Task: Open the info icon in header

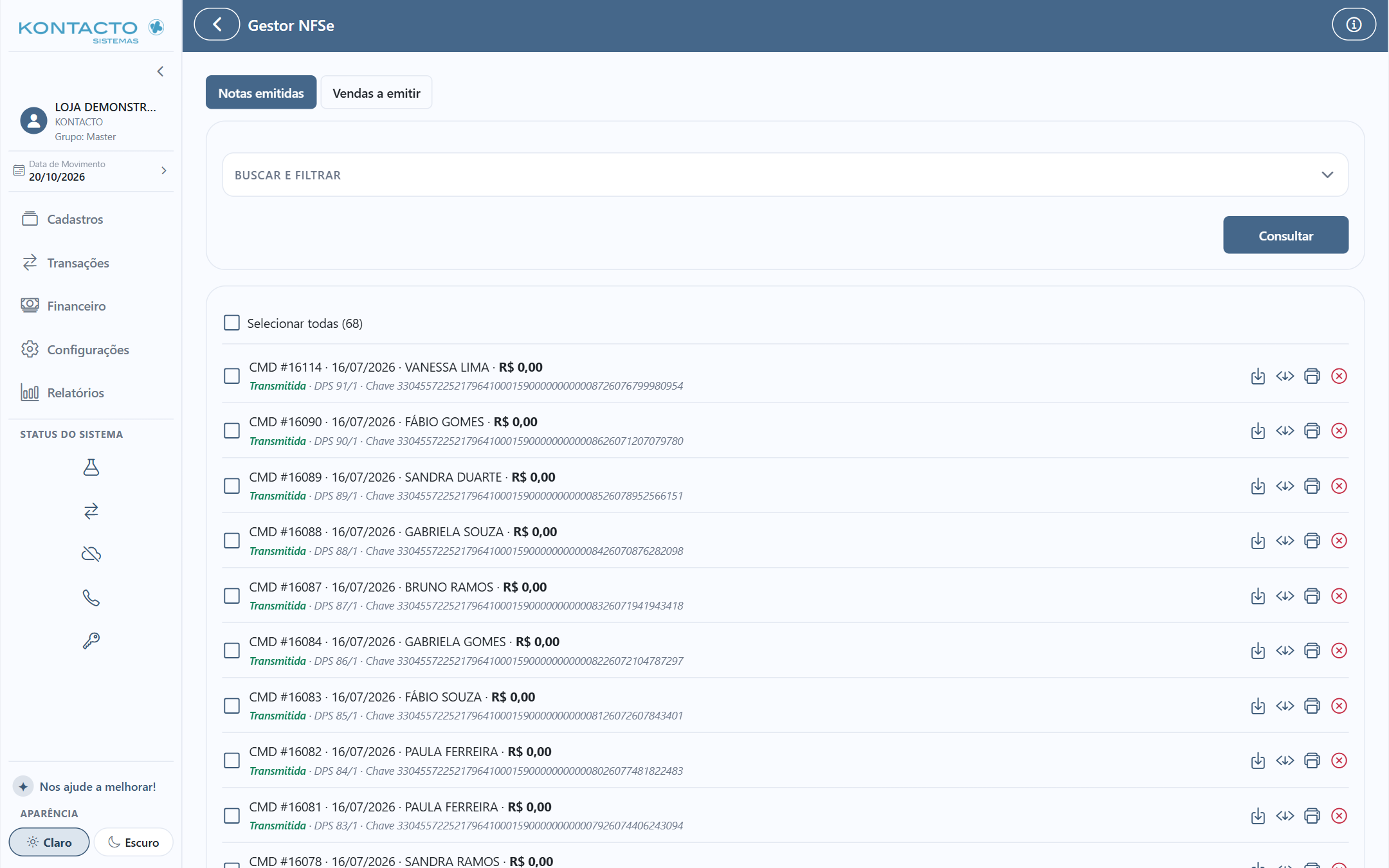Action: (1354, 25)
